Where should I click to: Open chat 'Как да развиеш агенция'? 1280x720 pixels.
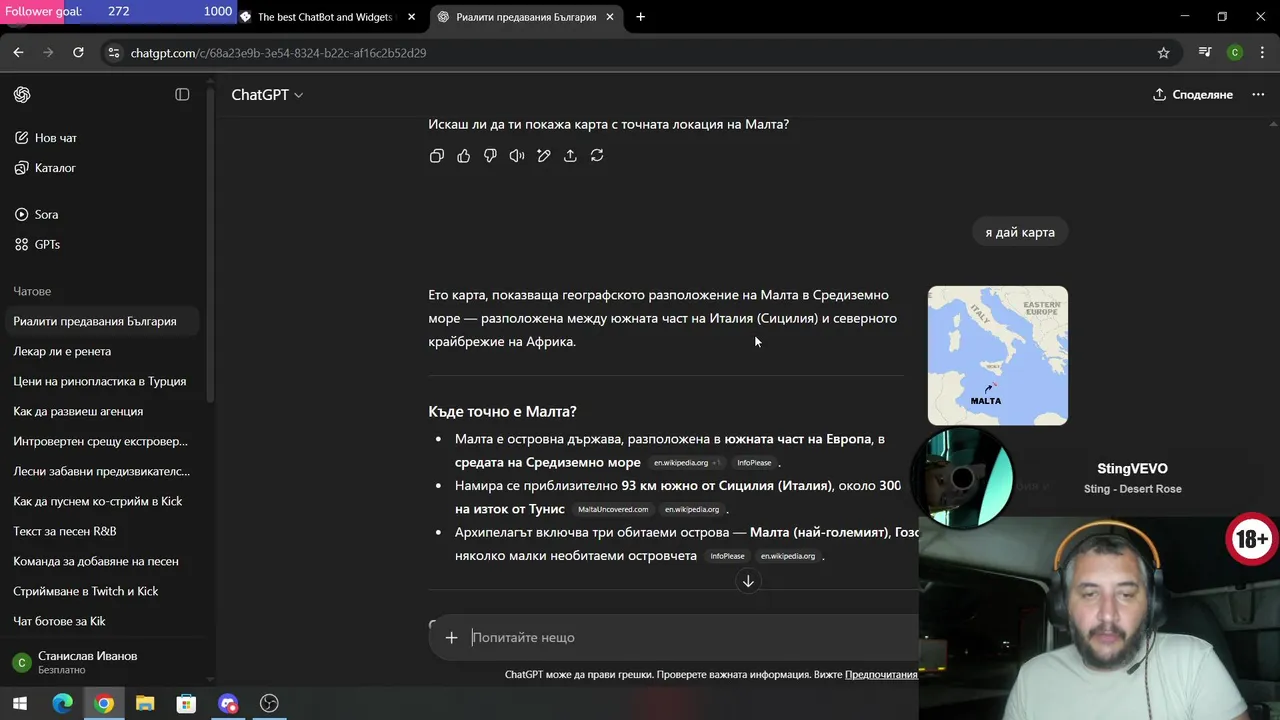pos(103,412)
